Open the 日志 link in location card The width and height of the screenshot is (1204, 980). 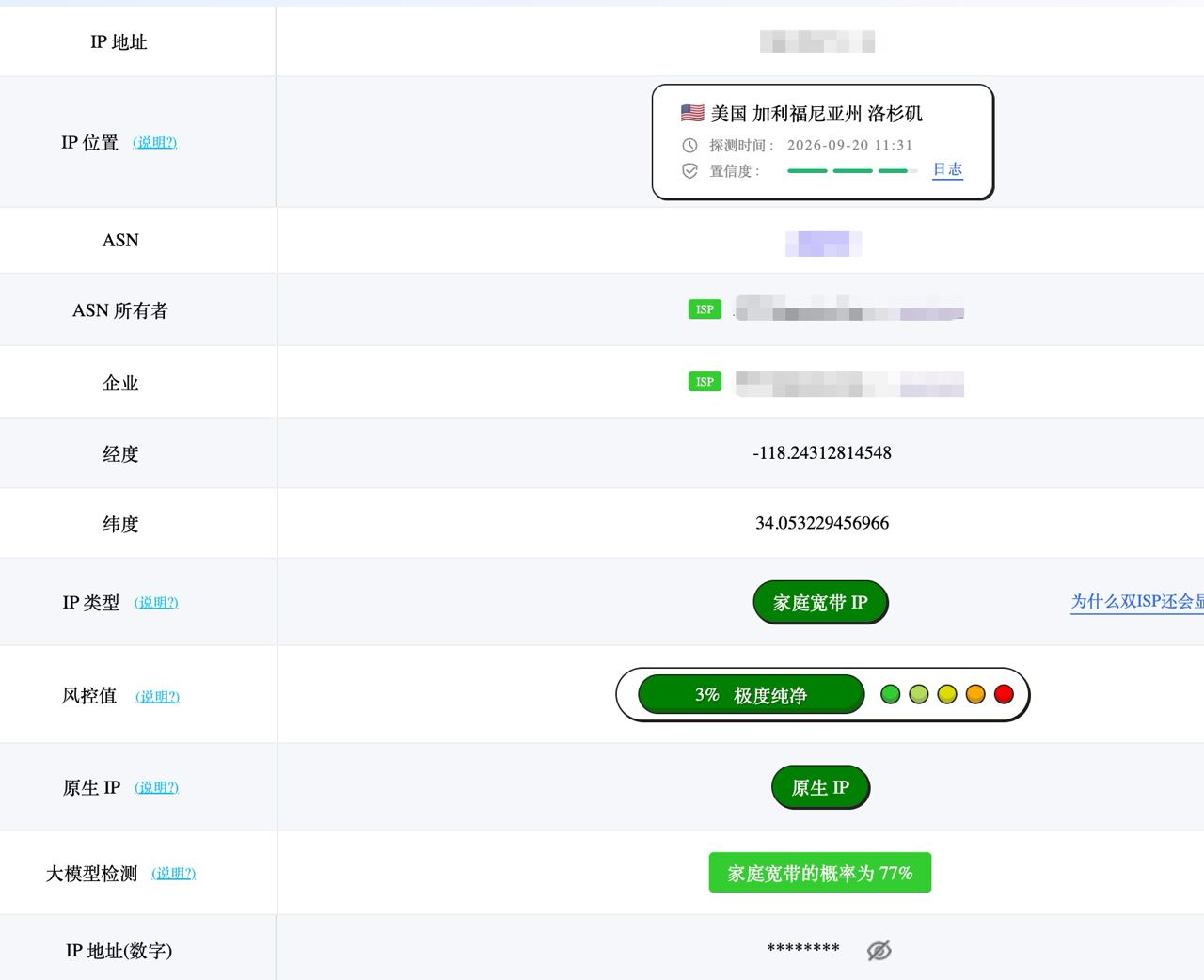point(947,169)
